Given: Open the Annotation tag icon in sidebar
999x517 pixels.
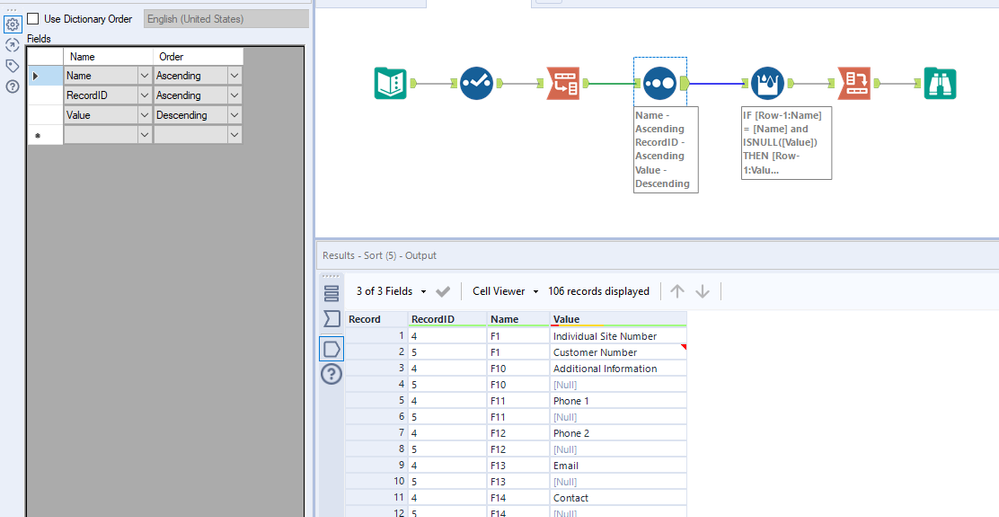Looking at the screenshot, I should 12,66.
